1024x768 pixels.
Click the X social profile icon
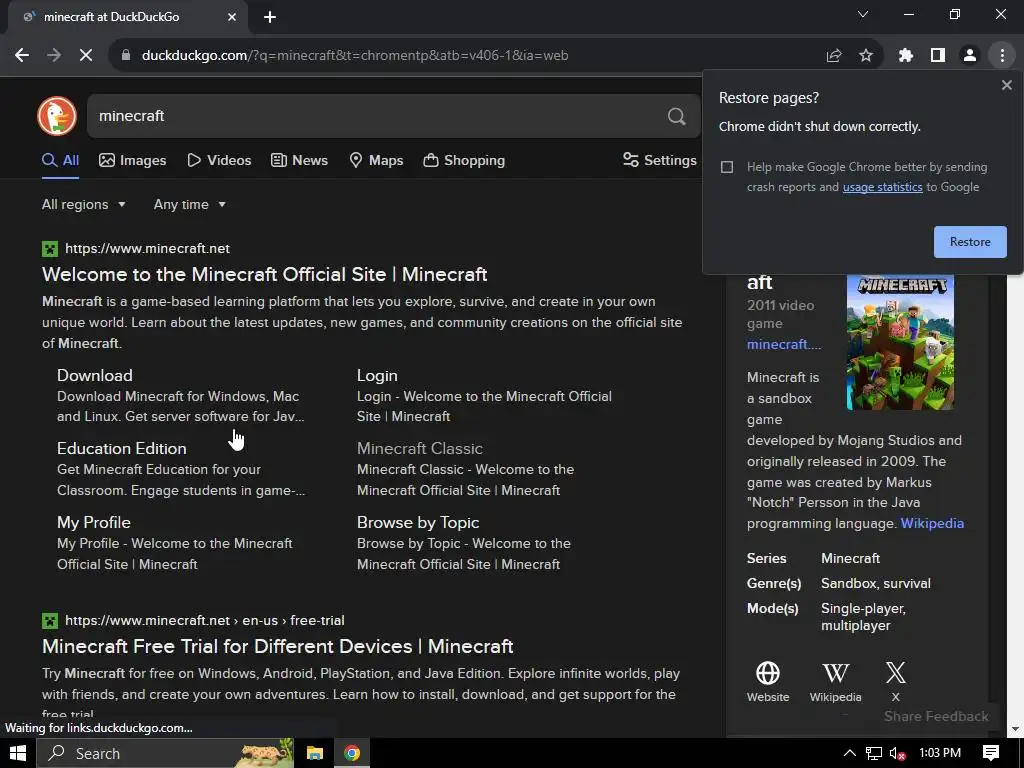(895, 673)
